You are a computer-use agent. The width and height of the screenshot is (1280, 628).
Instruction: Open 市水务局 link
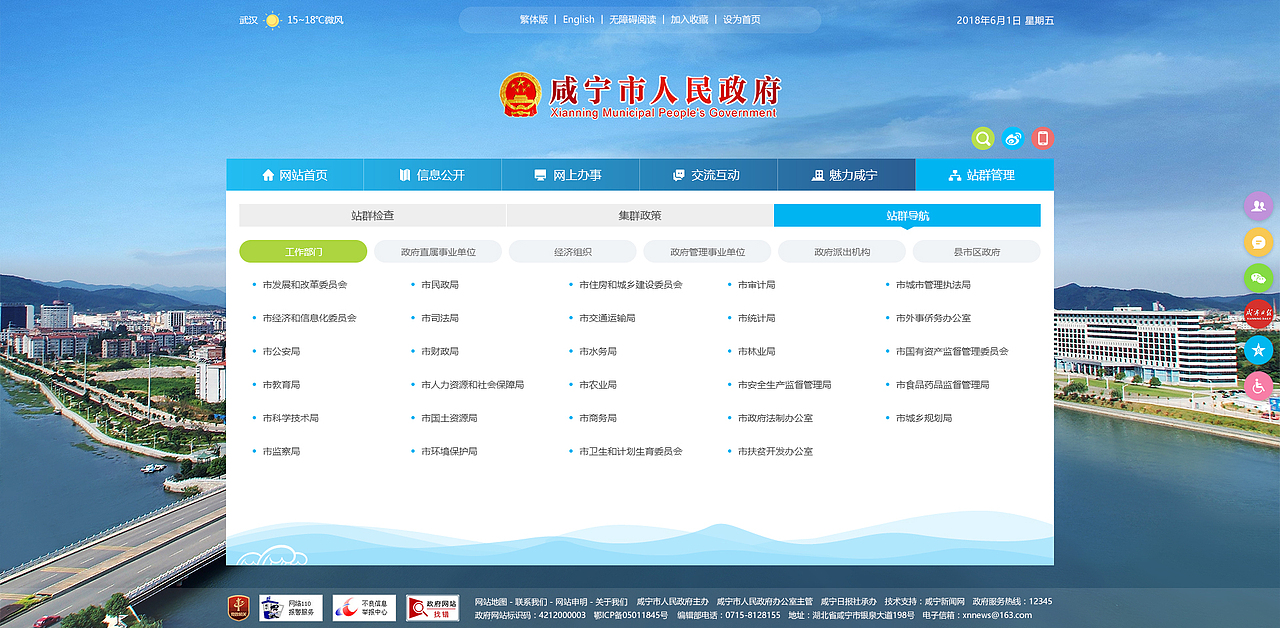click(x=598, y=352)
